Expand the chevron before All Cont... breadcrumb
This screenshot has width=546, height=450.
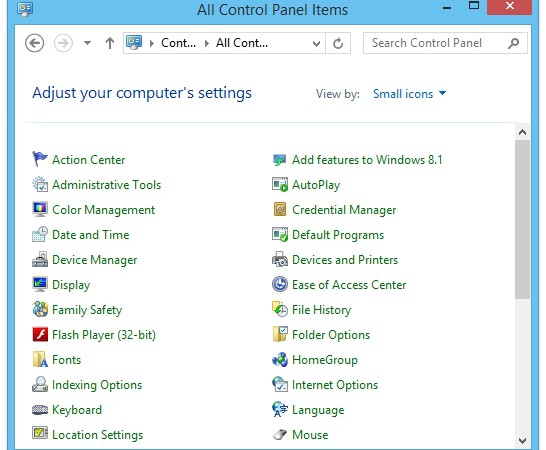click(x=207, y=44)
